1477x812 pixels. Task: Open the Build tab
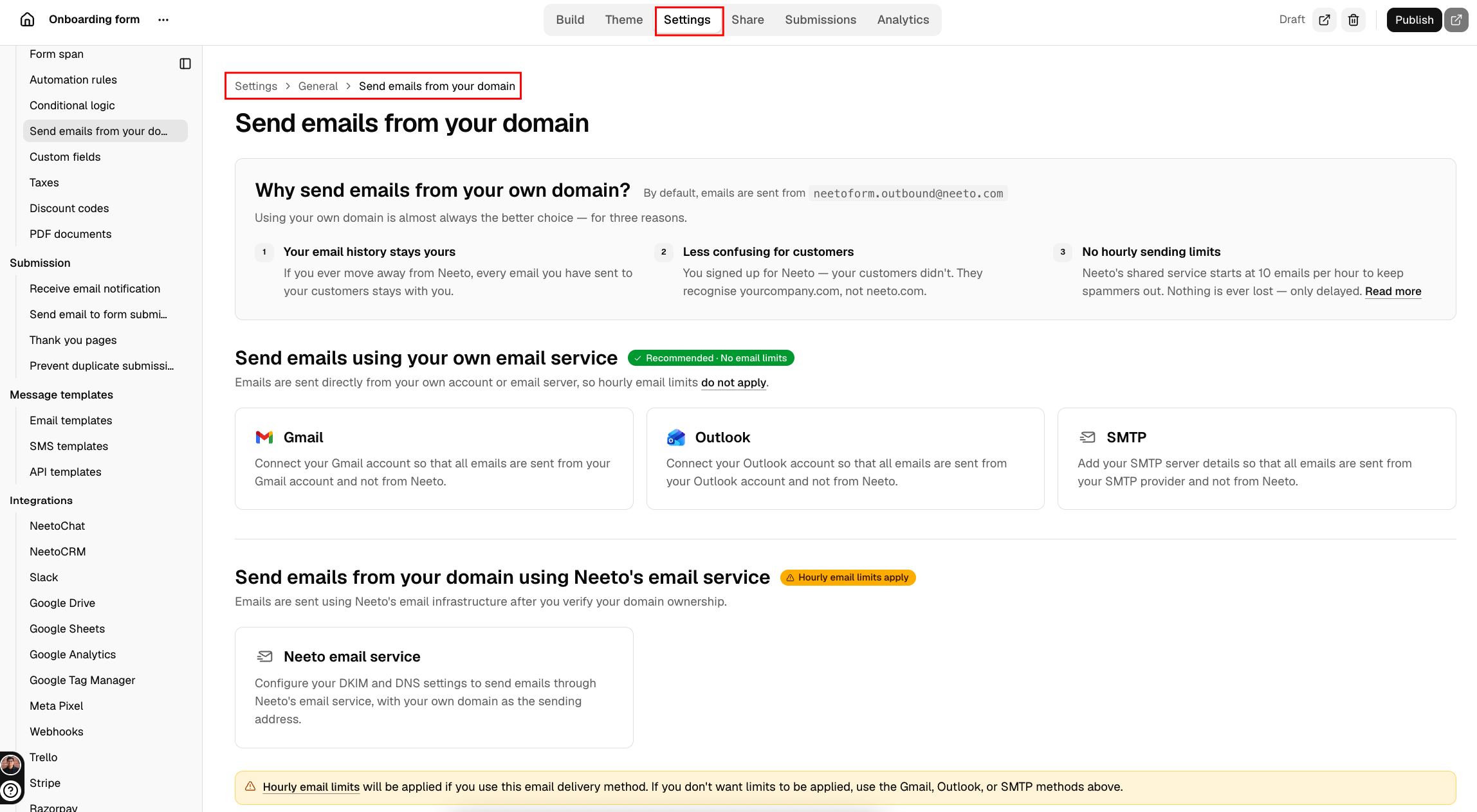pos(570,20)
